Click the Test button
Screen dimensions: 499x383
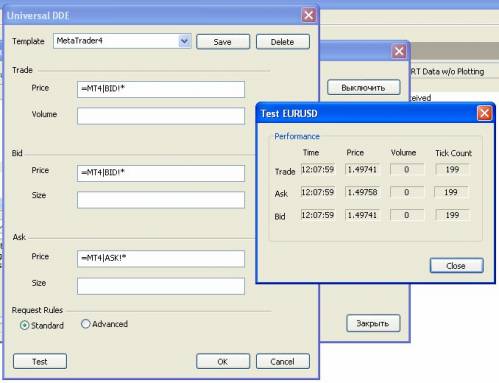pyautogui.click(x=40, y=361)
